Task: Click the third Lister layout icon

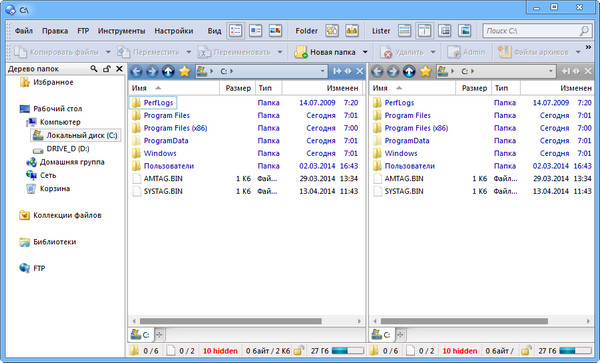Action: 445,31
